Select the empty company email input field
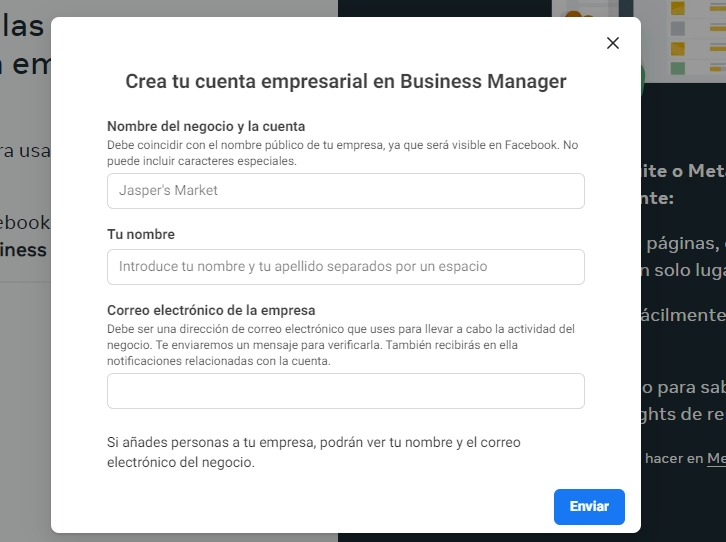 tap(345, 391)
